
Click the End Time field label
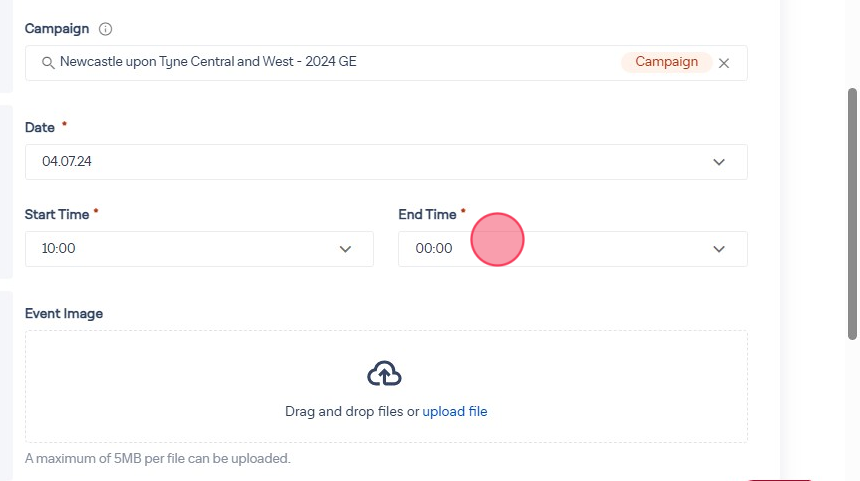[427, 214]
